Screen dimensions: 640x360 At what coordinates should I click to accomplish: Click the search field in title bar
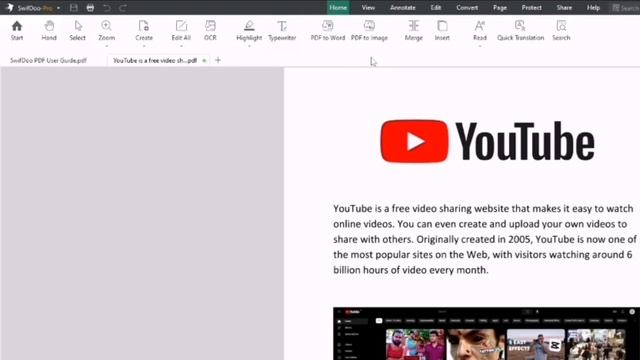coord(625,8)
